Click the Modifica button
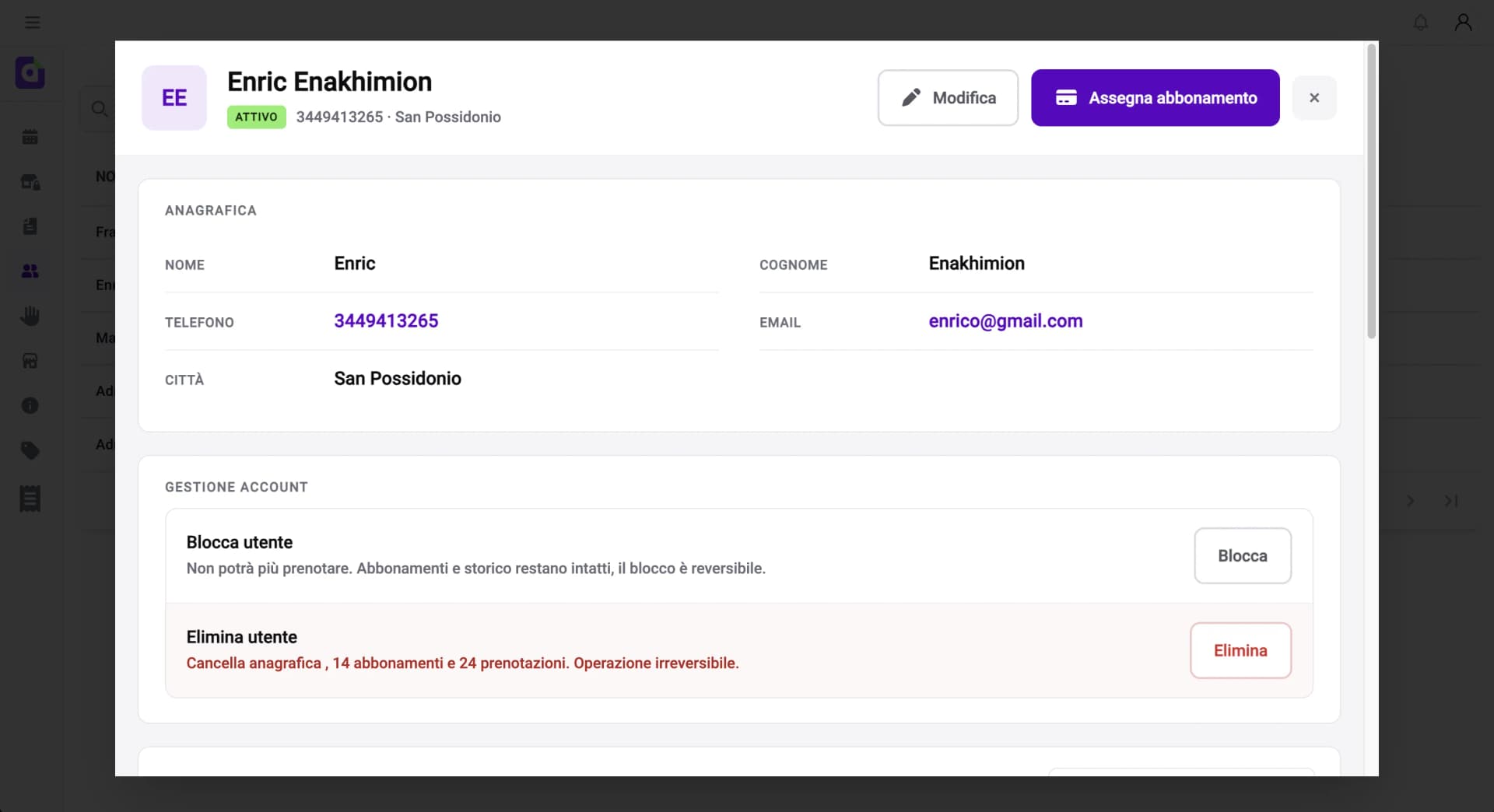The image size is (1494, 812). [x=948, y=98]
